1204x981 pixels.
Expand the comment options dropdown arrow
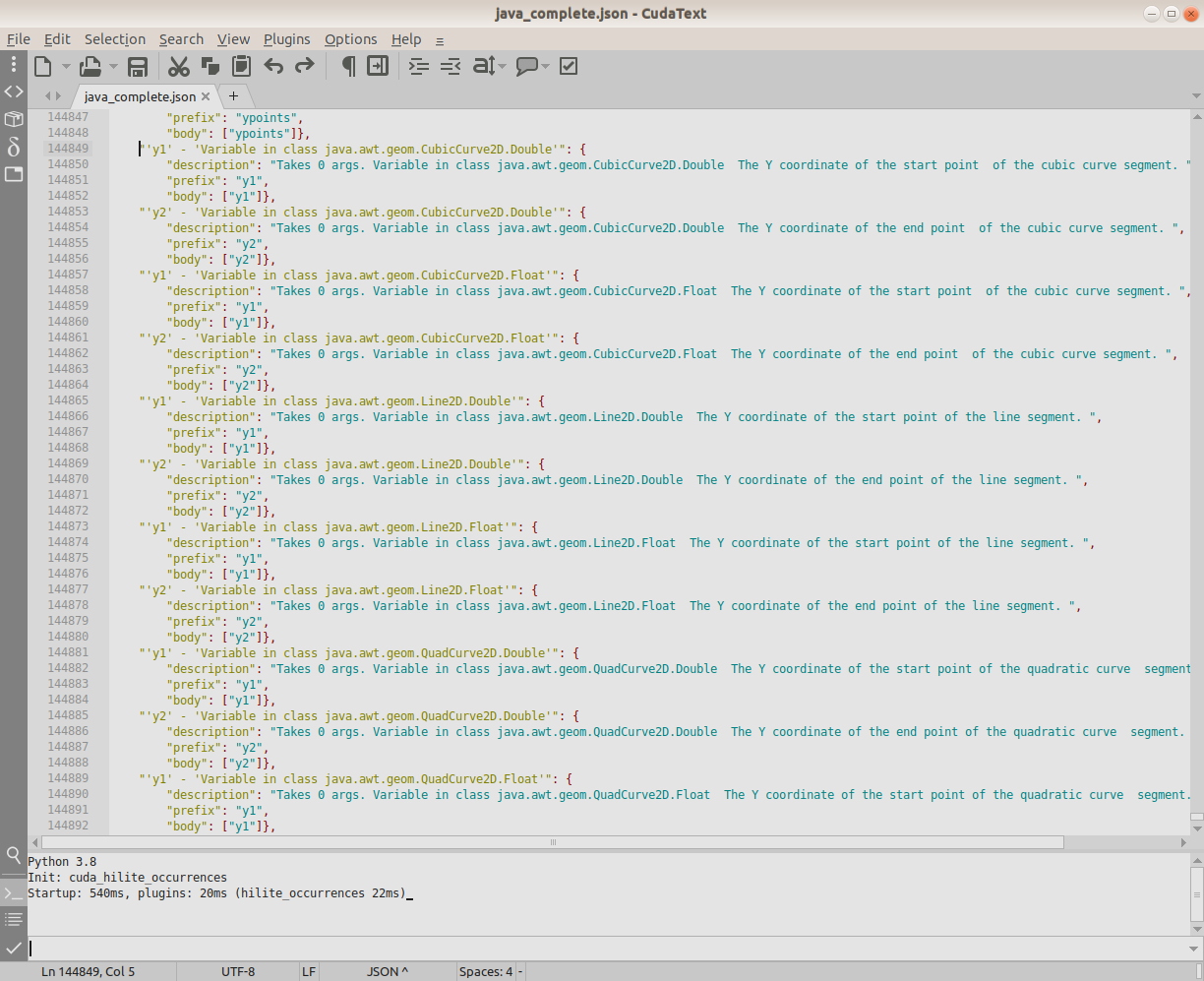(545, 66)
